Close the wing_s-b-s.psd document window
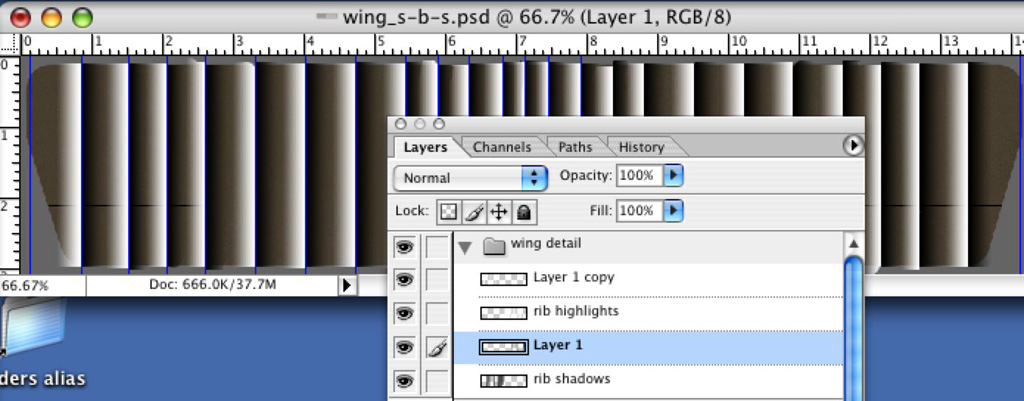 click(x=20, y=18)
